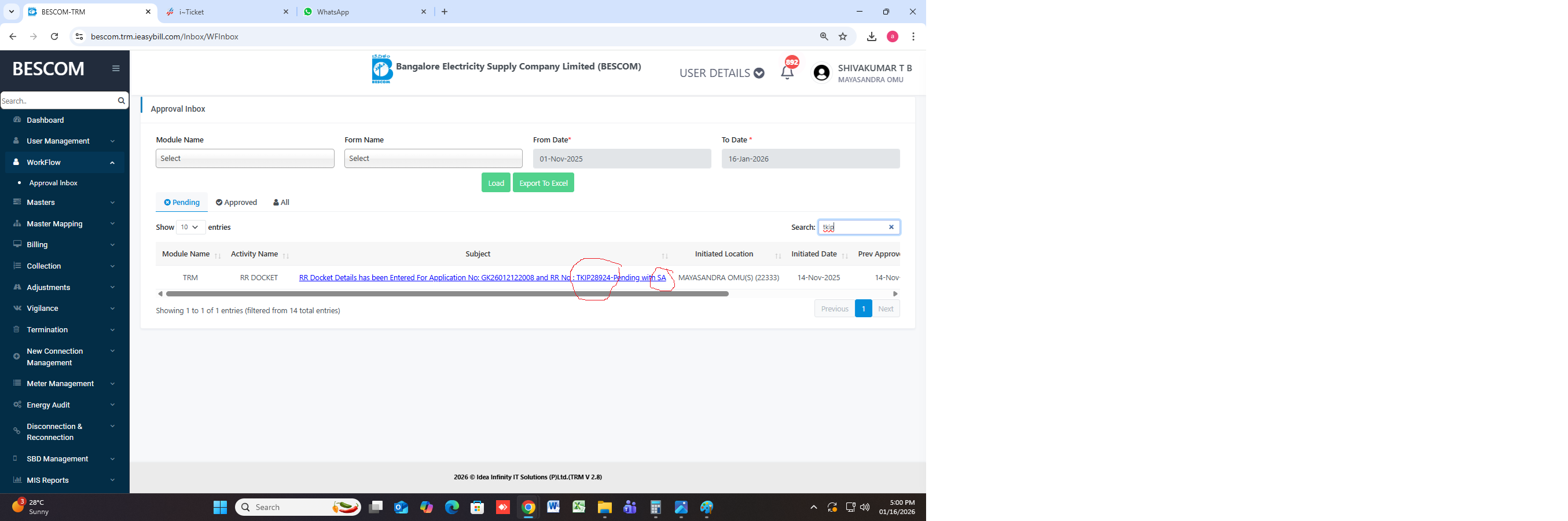Go to the Previous page of results

coord(835,309)
